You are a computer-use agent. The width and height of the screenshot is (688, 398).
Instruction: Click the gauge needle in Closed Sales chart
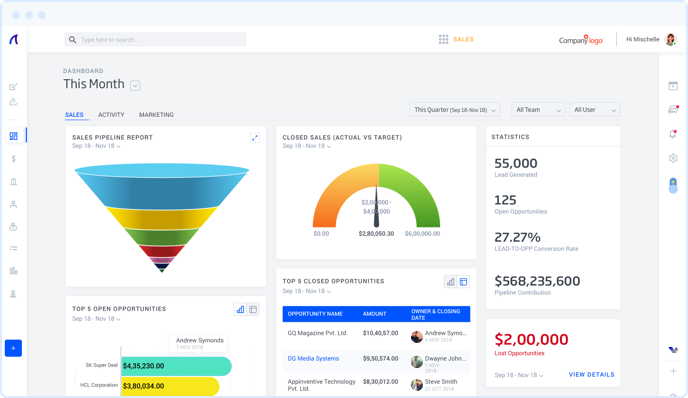(x=376, y=205)
